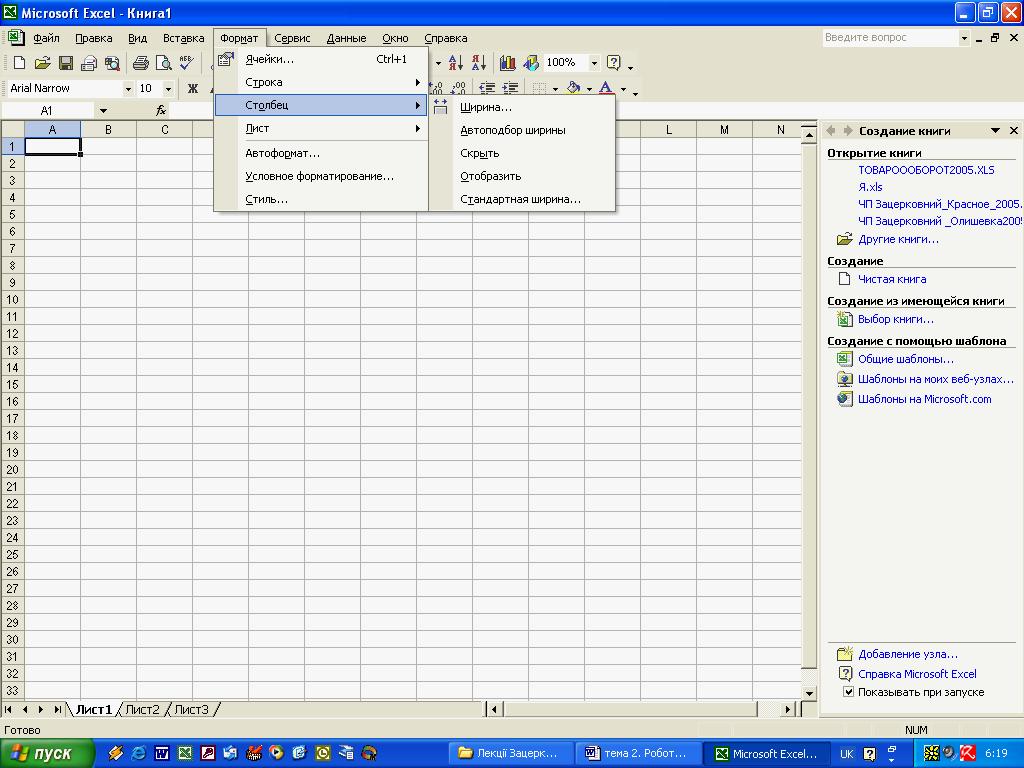Open Print Preview from the toolbar
Viewport: 1024px width, 768px height.
[x=163, y=63]
